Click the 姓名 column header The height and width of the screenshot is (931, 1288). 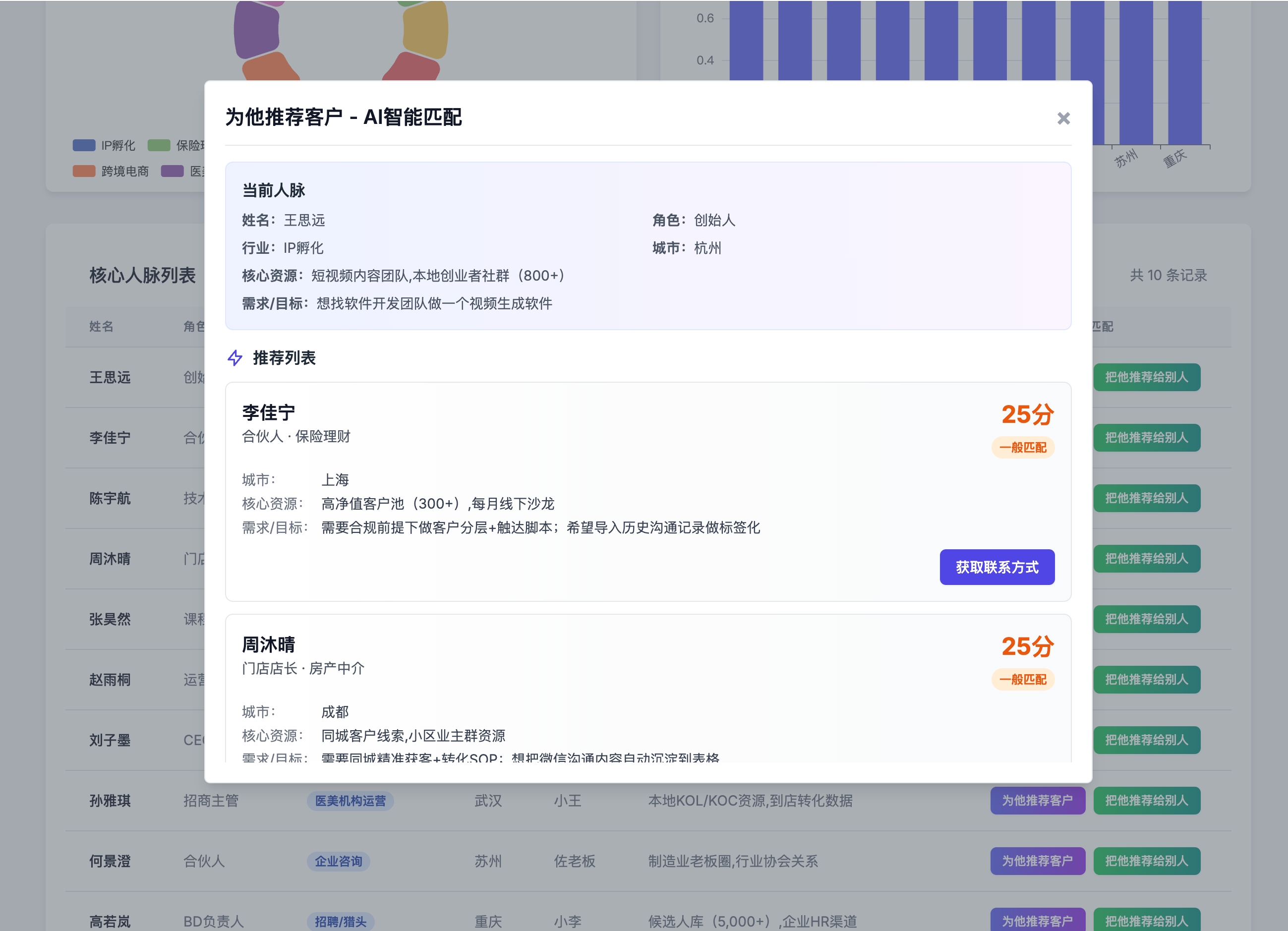pyautogui.click(x=101, y=327)
